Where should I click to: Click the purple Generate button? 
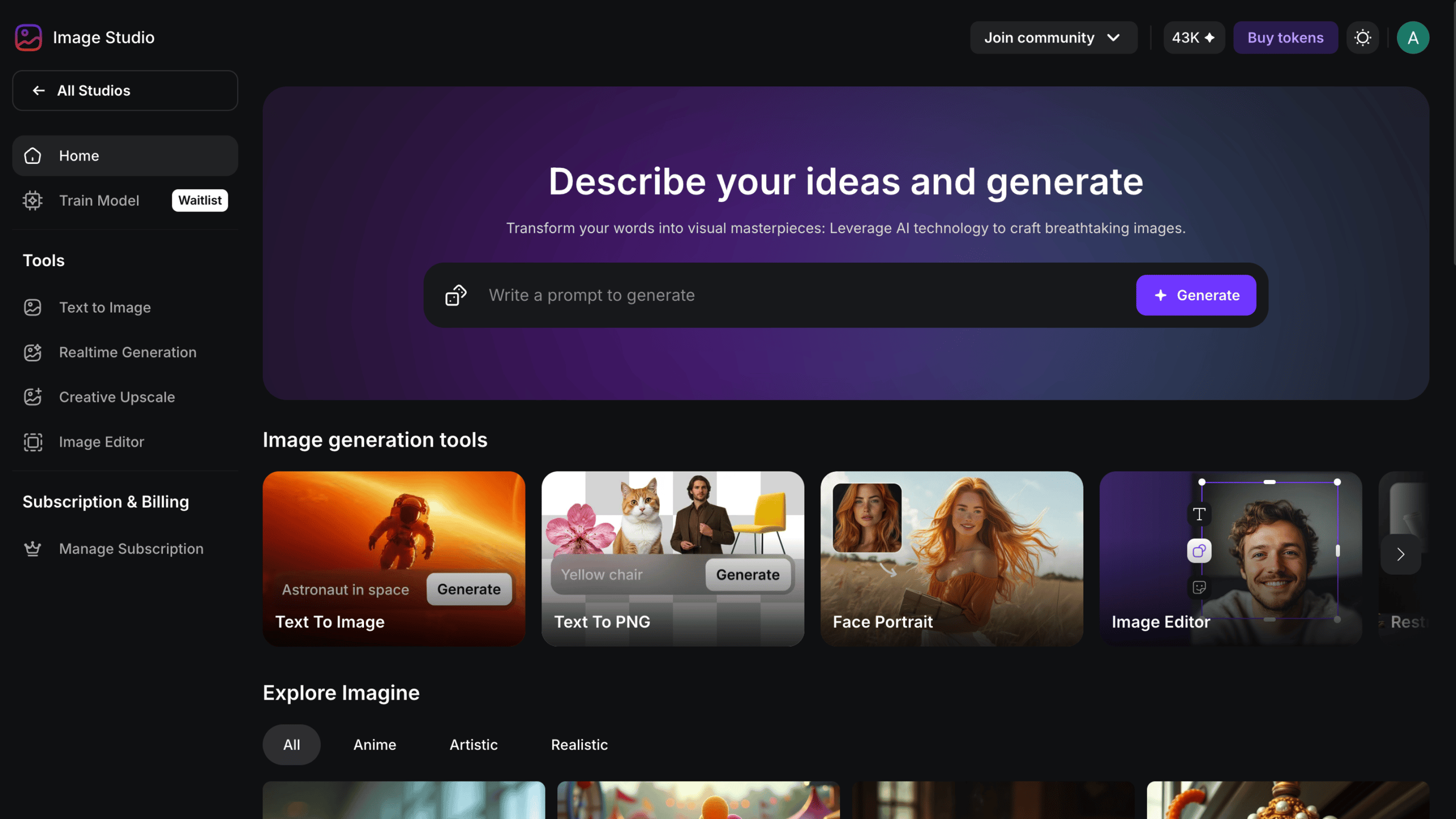(x=1196, y=295)
